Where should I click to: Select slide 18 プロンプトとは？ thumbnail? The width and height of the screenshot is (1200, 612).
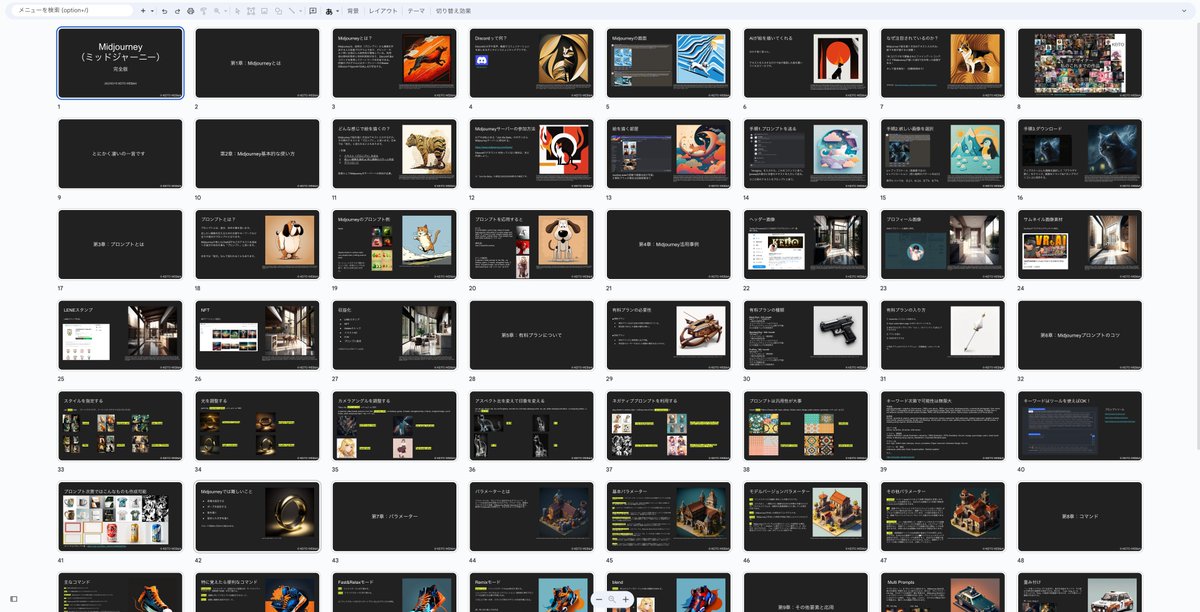point(257,244)
